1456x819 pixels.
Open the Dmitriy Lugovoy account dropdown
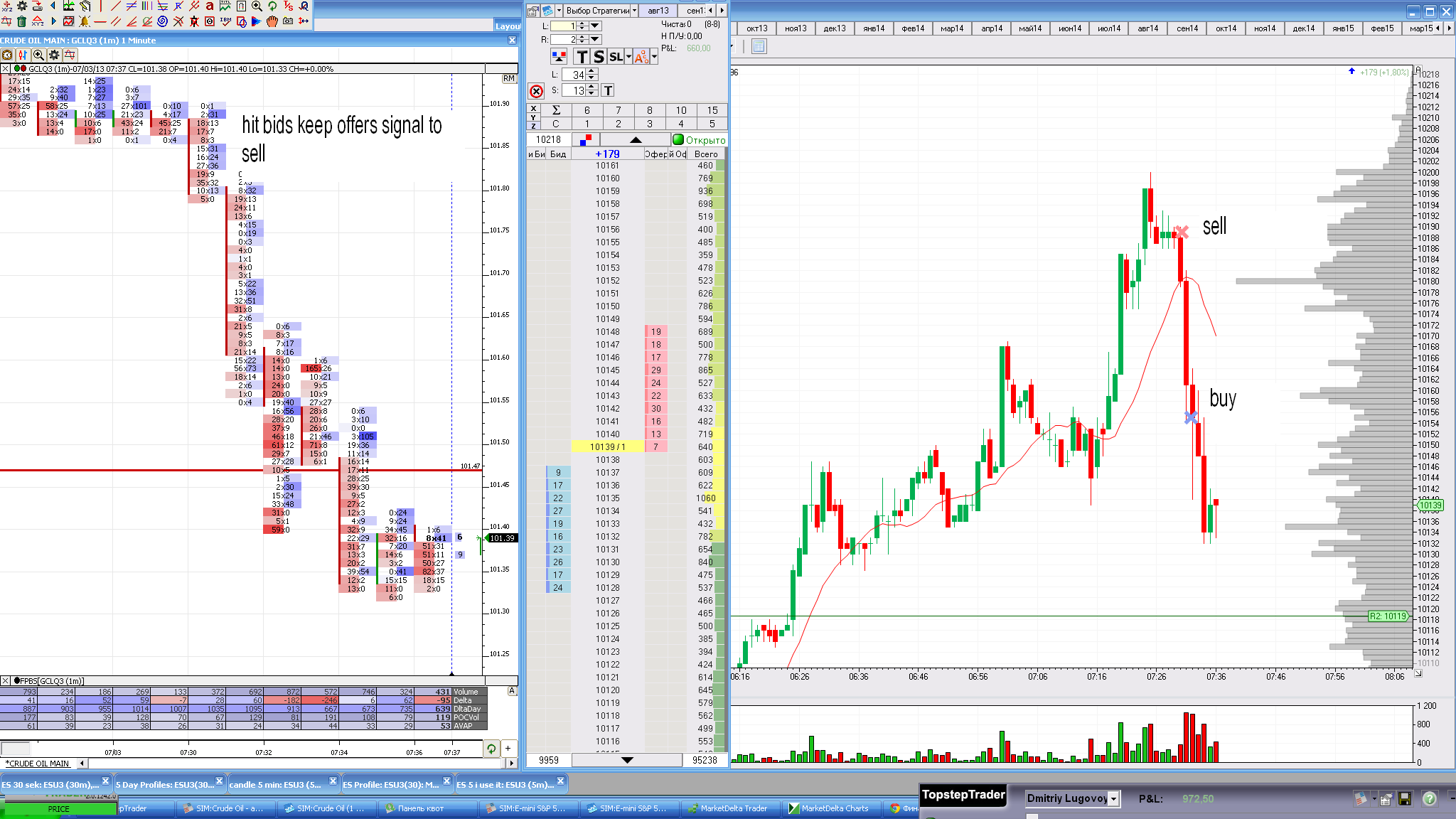point(1113,799)
